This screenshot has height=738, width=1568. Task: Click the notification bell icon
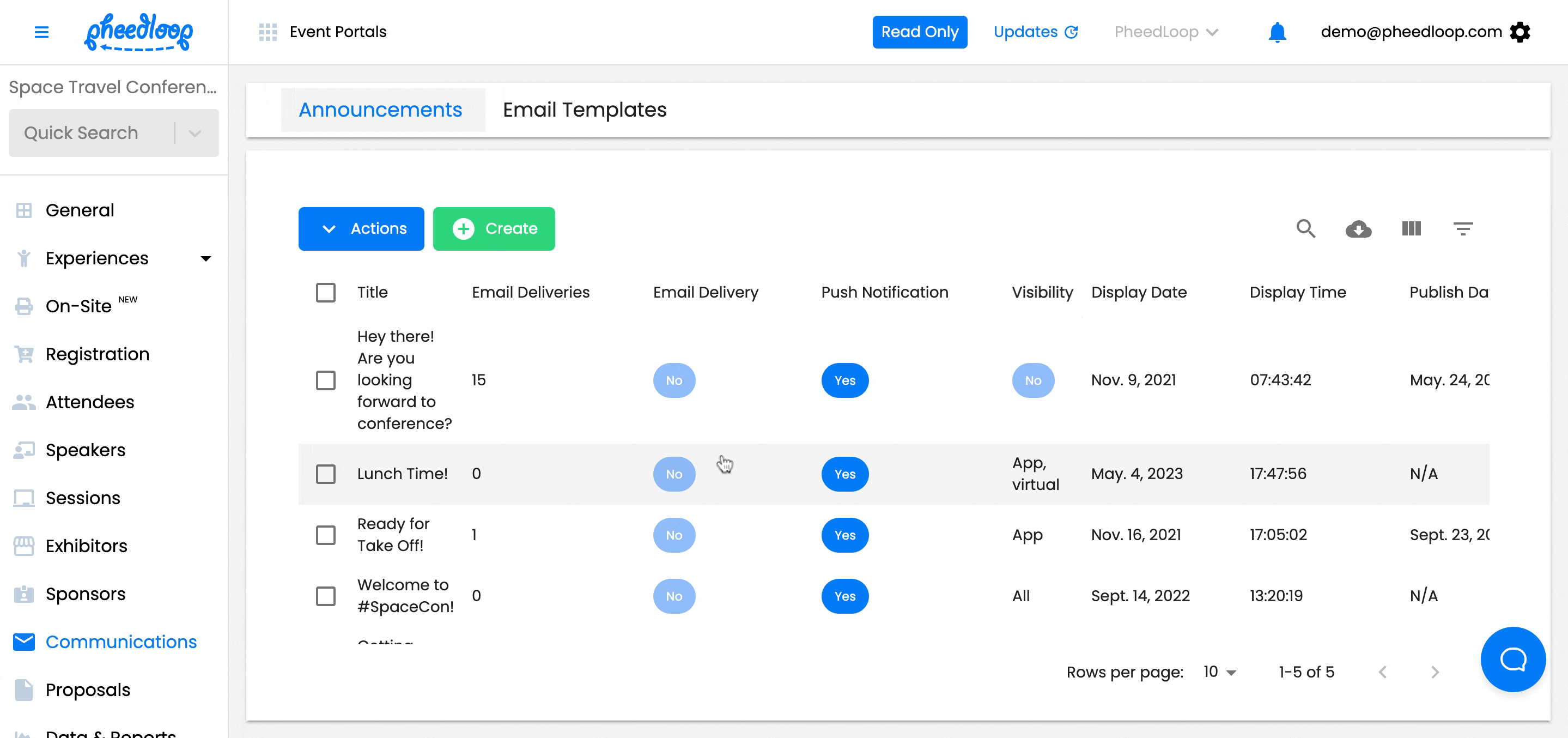(1277, 32)
